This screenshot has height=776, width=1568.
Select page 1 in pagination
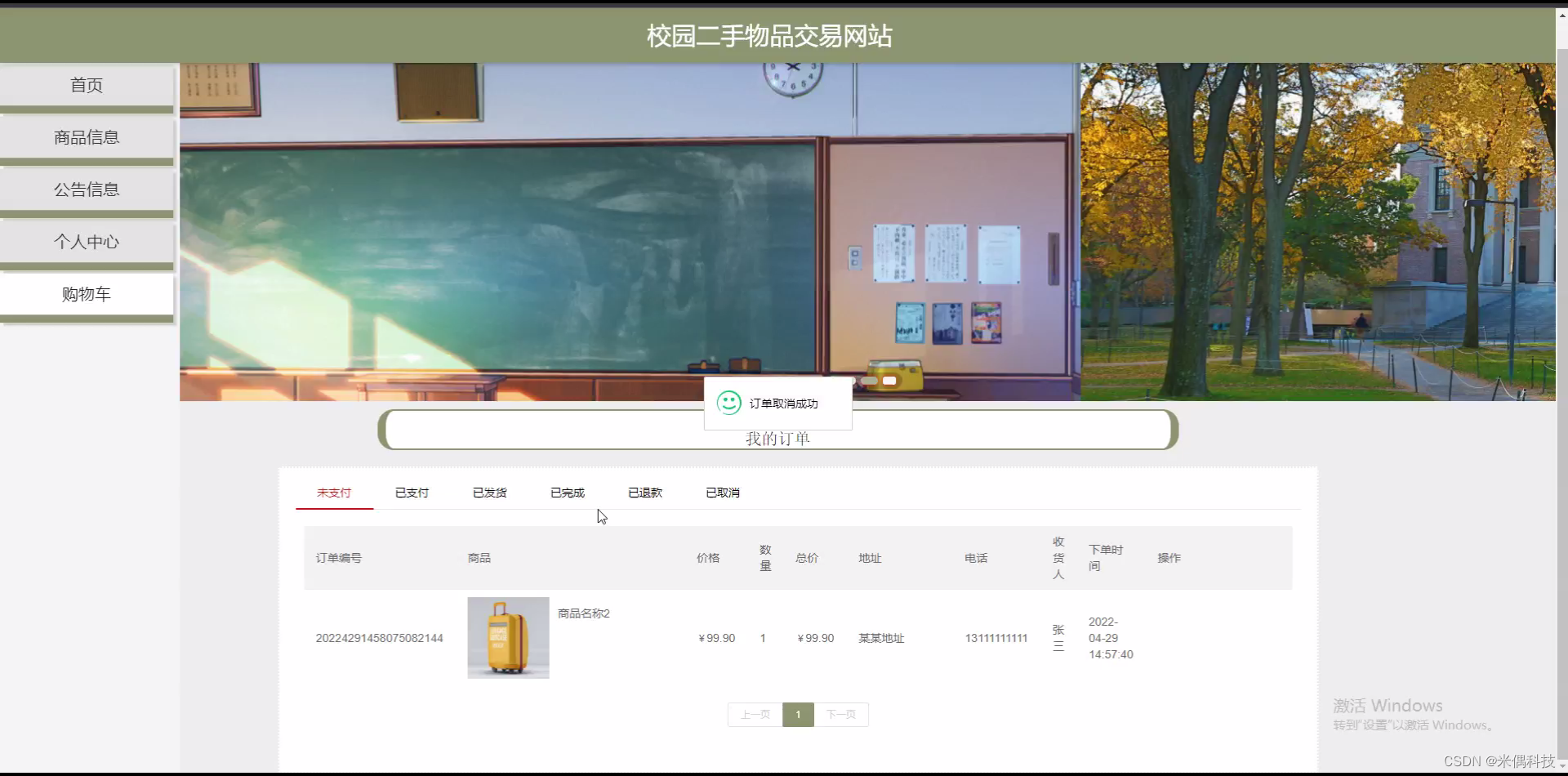click(x=798, y=714)
